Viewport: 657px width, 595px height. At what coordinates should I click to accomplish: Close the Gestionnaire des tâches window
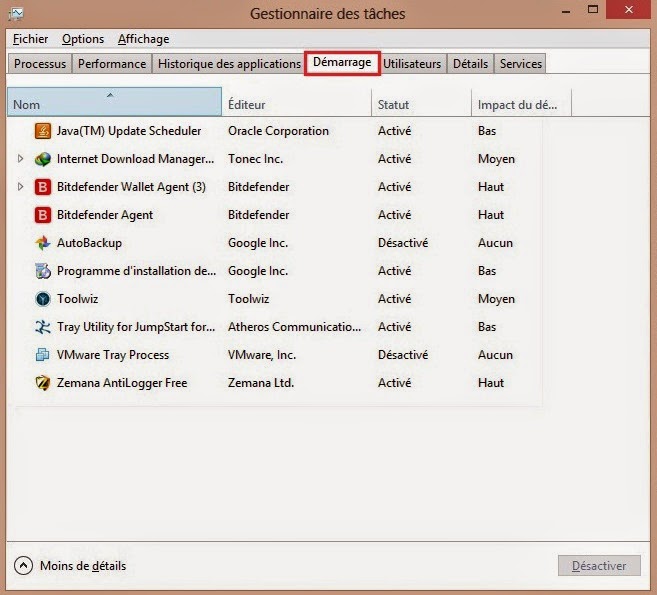(x=629, y=10)
